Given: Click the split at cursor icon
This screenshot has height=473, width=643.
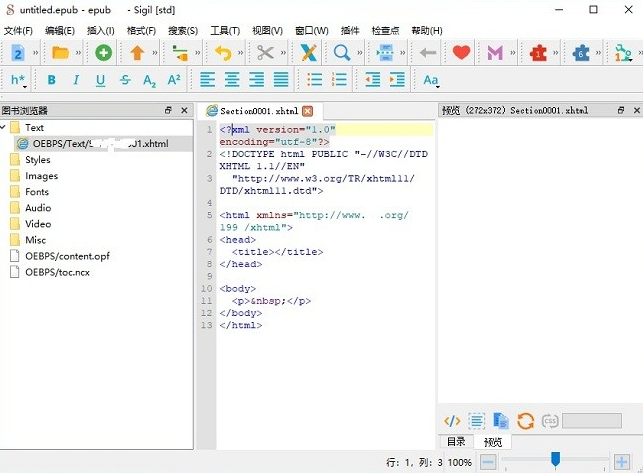Looking at the screenshot, I should click(385, 53).
